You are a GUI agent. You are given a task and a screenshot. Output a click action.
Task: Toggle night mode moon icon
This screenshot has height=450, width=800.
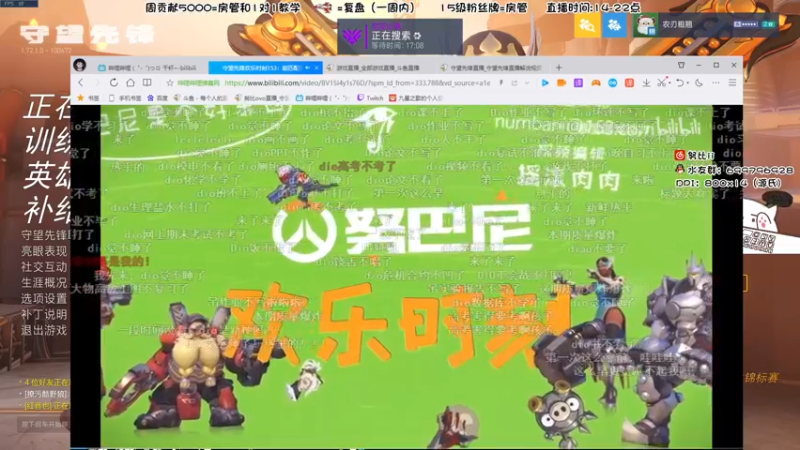pyautogui.click(x=699, y=83)
